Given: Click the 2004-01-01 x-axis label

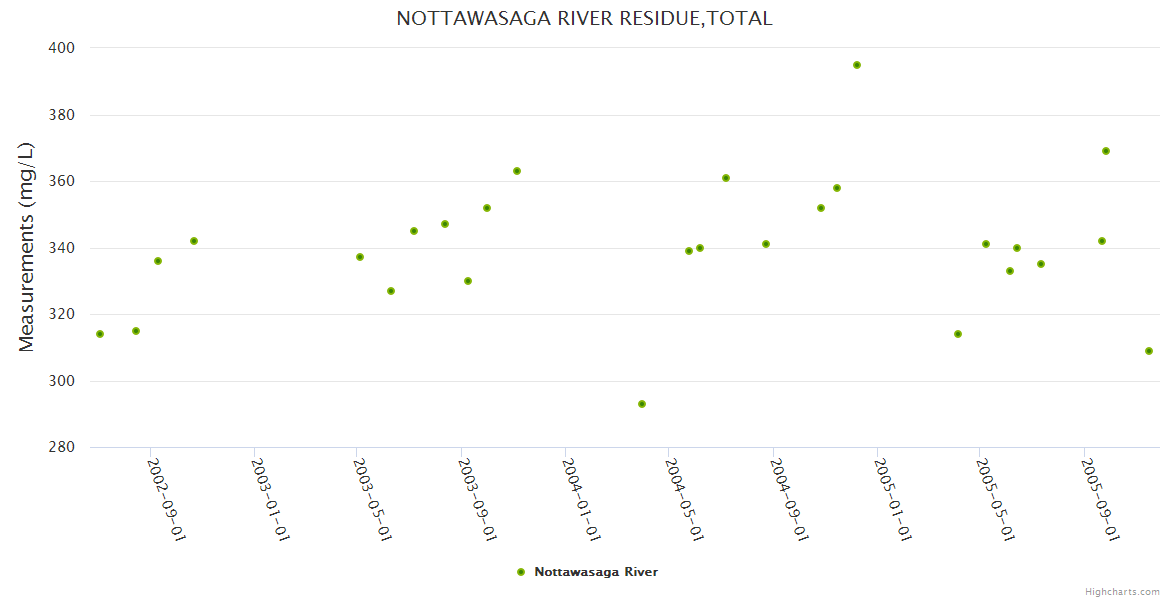Looking at the screenshot, I should [x=580, y=499].
